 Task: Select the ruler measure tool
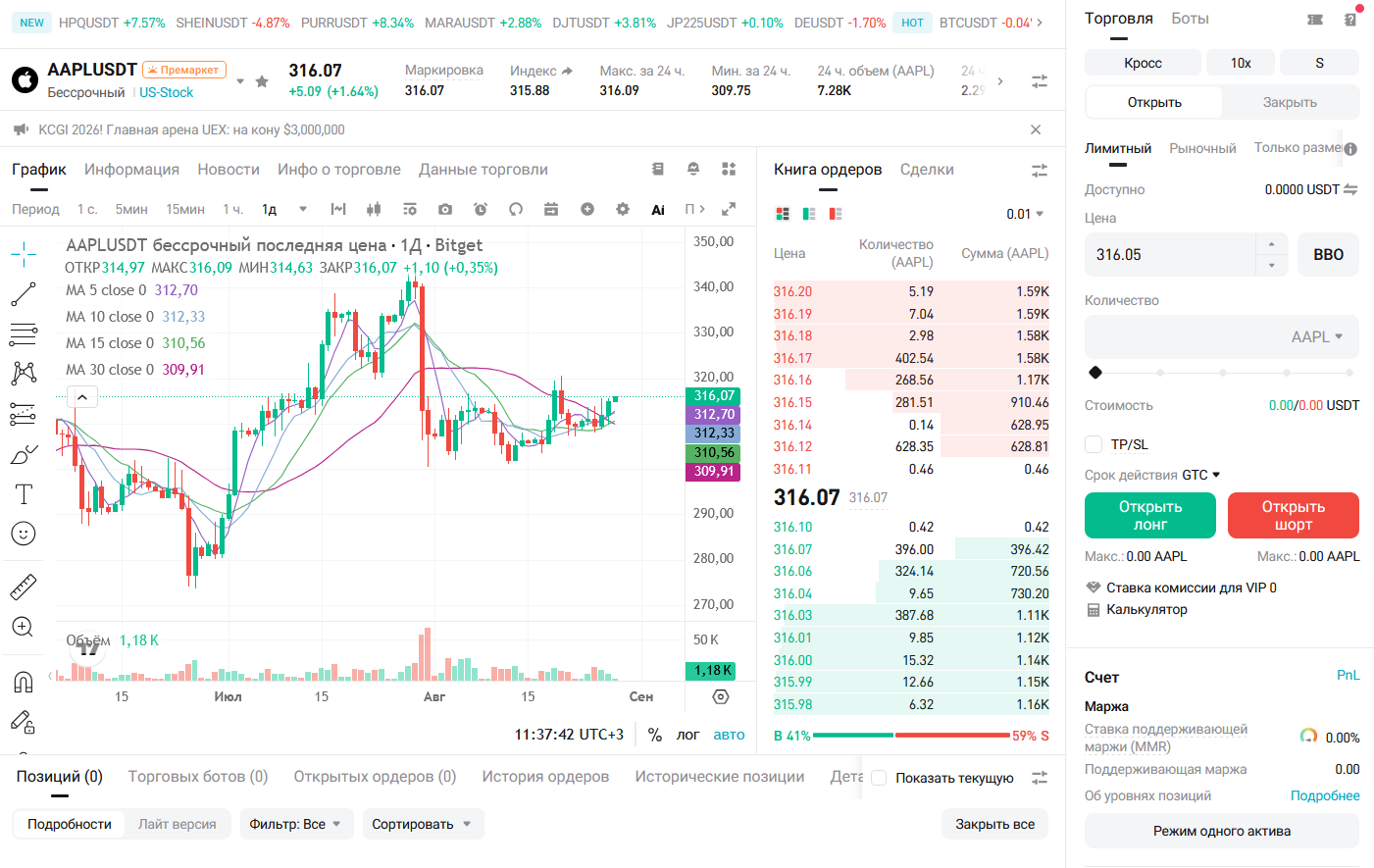24,587
